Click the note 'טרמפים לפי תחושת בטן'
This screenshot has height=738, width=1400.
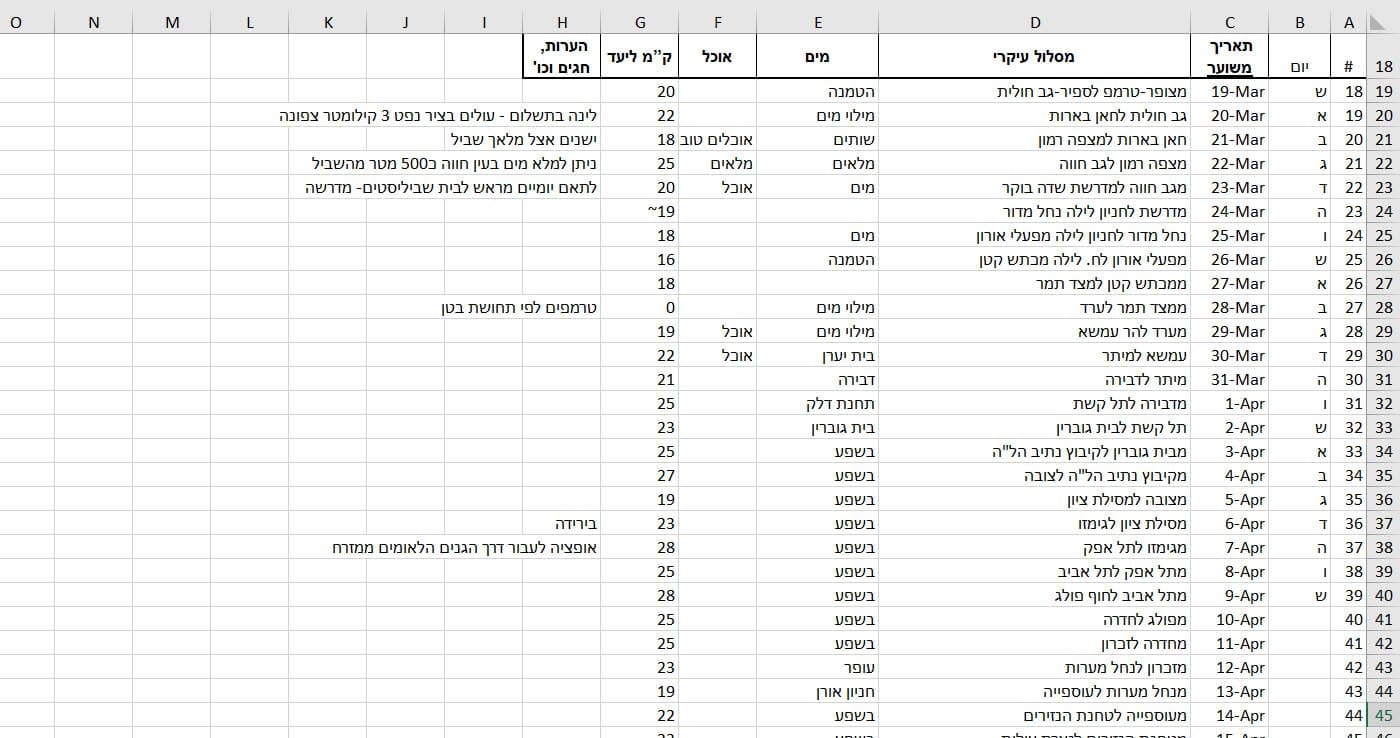click(x=519, y=307)
